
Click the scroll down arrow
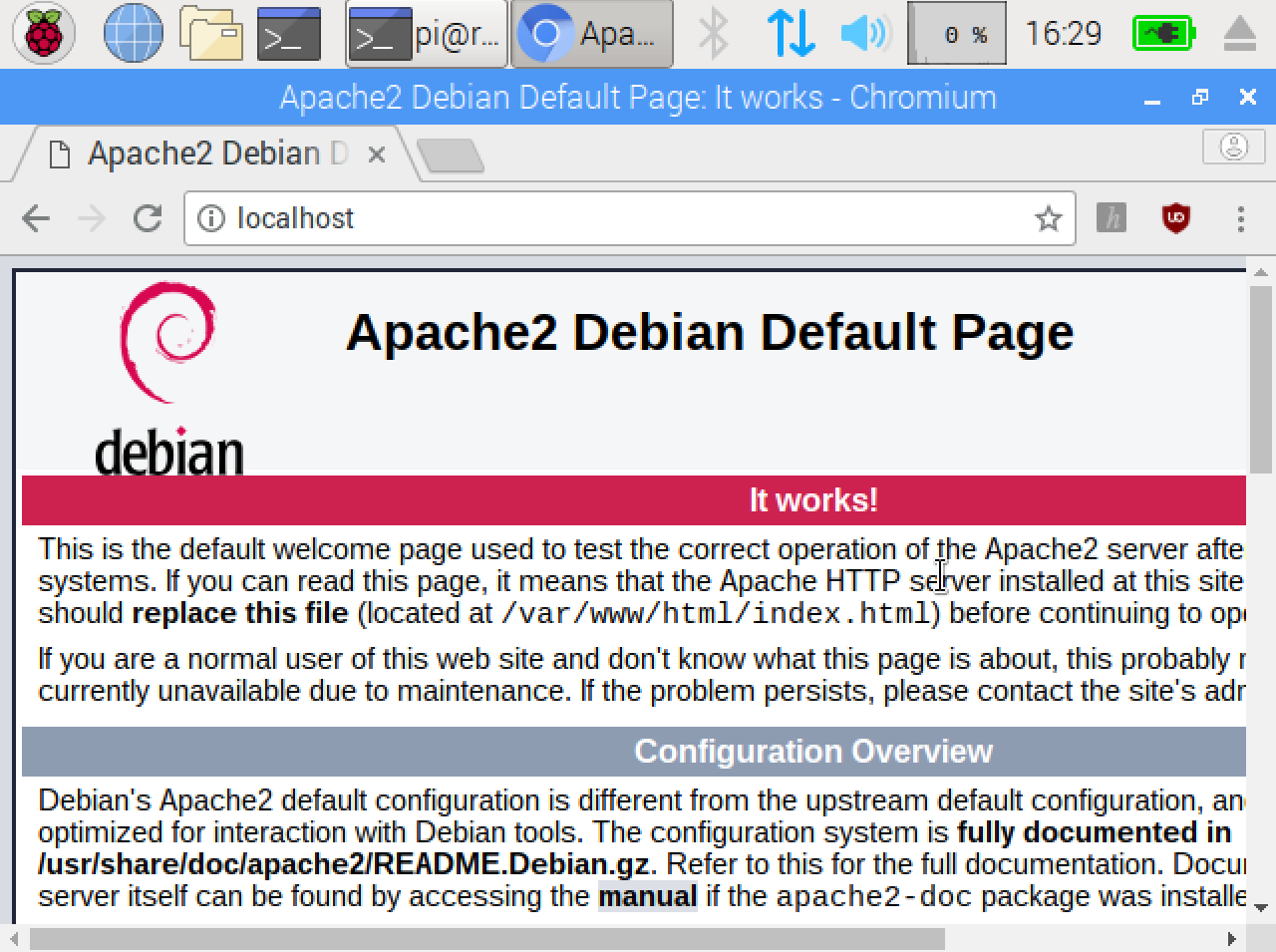click(x=1261, y=907)
